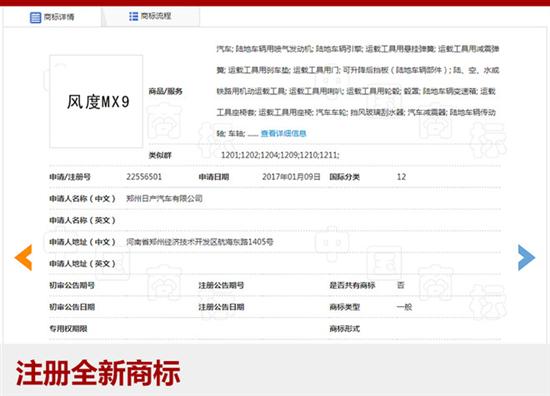Select similar group codes 1201;1202;1204
This screenshot has width=550, height=396.
pyautogui.click(x=280, y=155)
